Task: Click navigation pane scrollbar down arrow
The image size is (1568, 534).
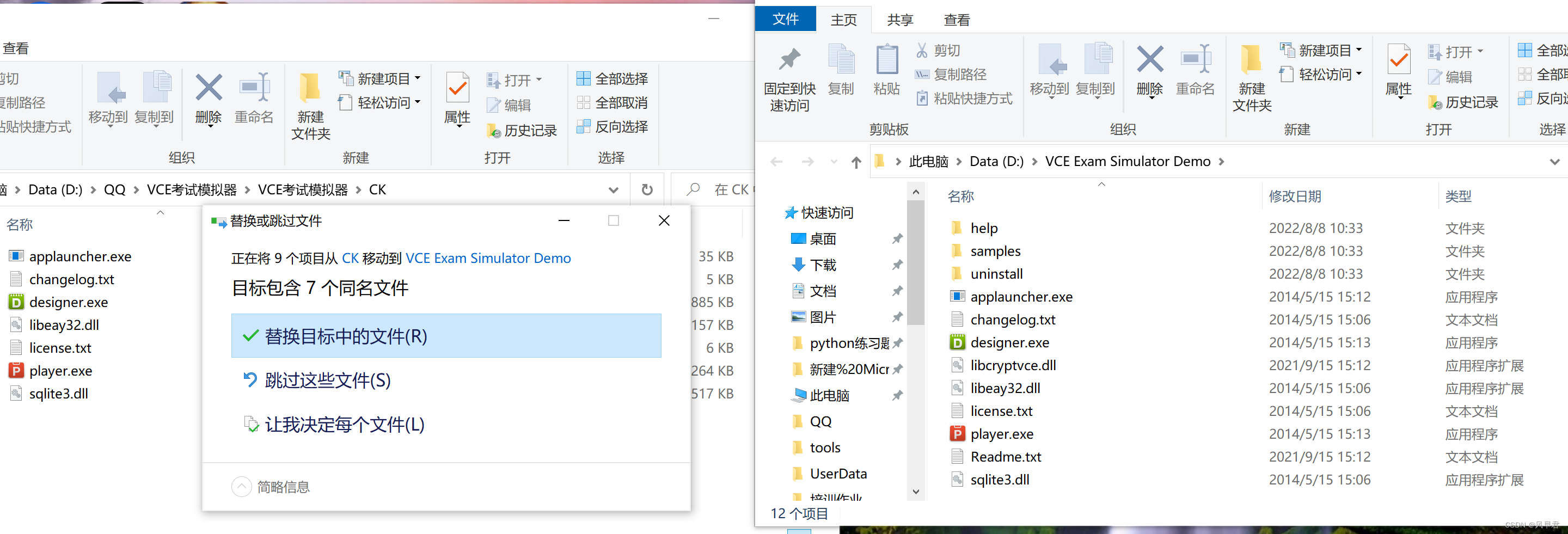Action: (x=915, y=492)
